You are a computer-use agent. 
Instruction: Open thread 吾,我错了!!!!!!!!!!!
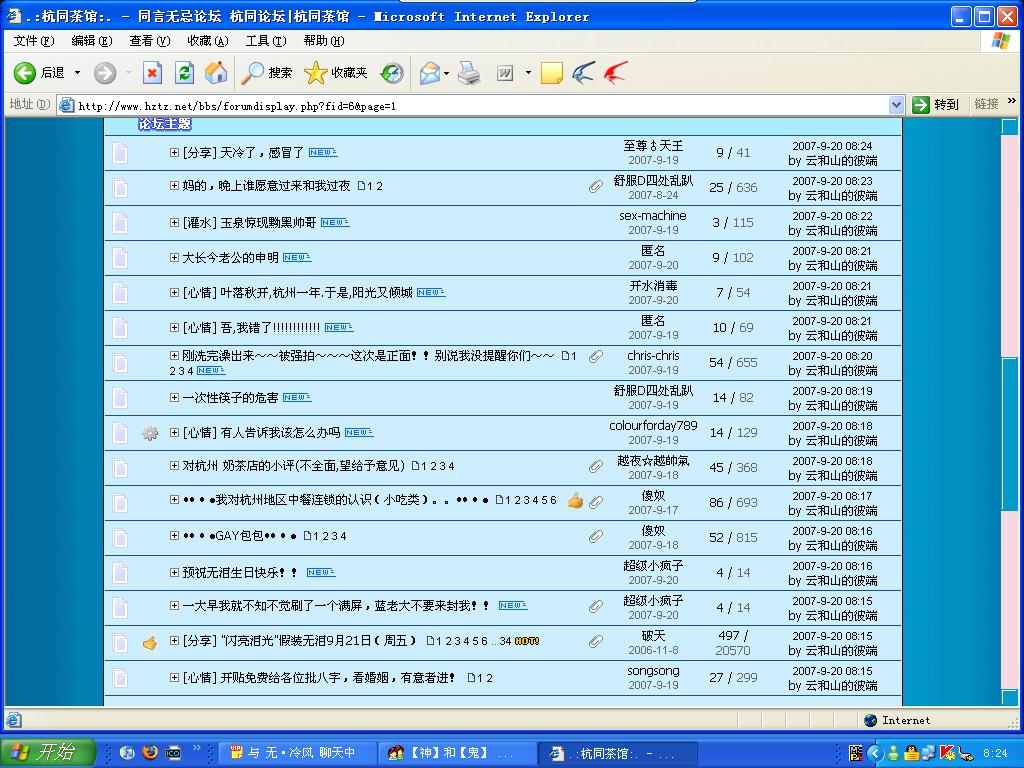click(x=270, y=327)
